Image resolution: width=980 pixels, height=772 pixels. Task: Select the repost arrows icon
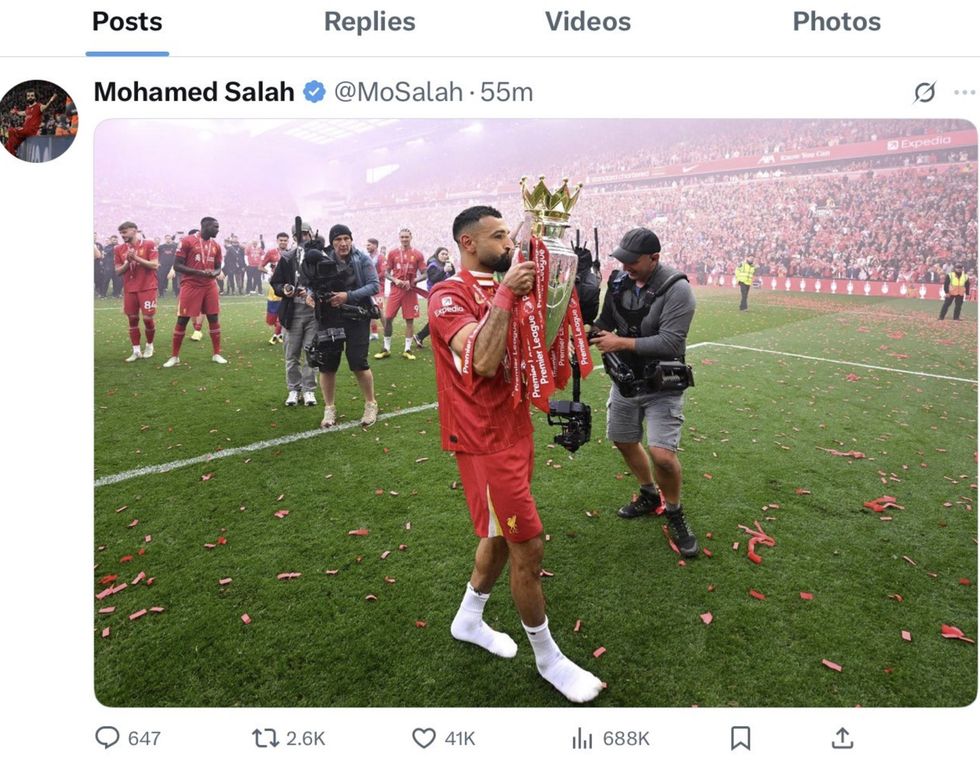[x=263, y=737]
